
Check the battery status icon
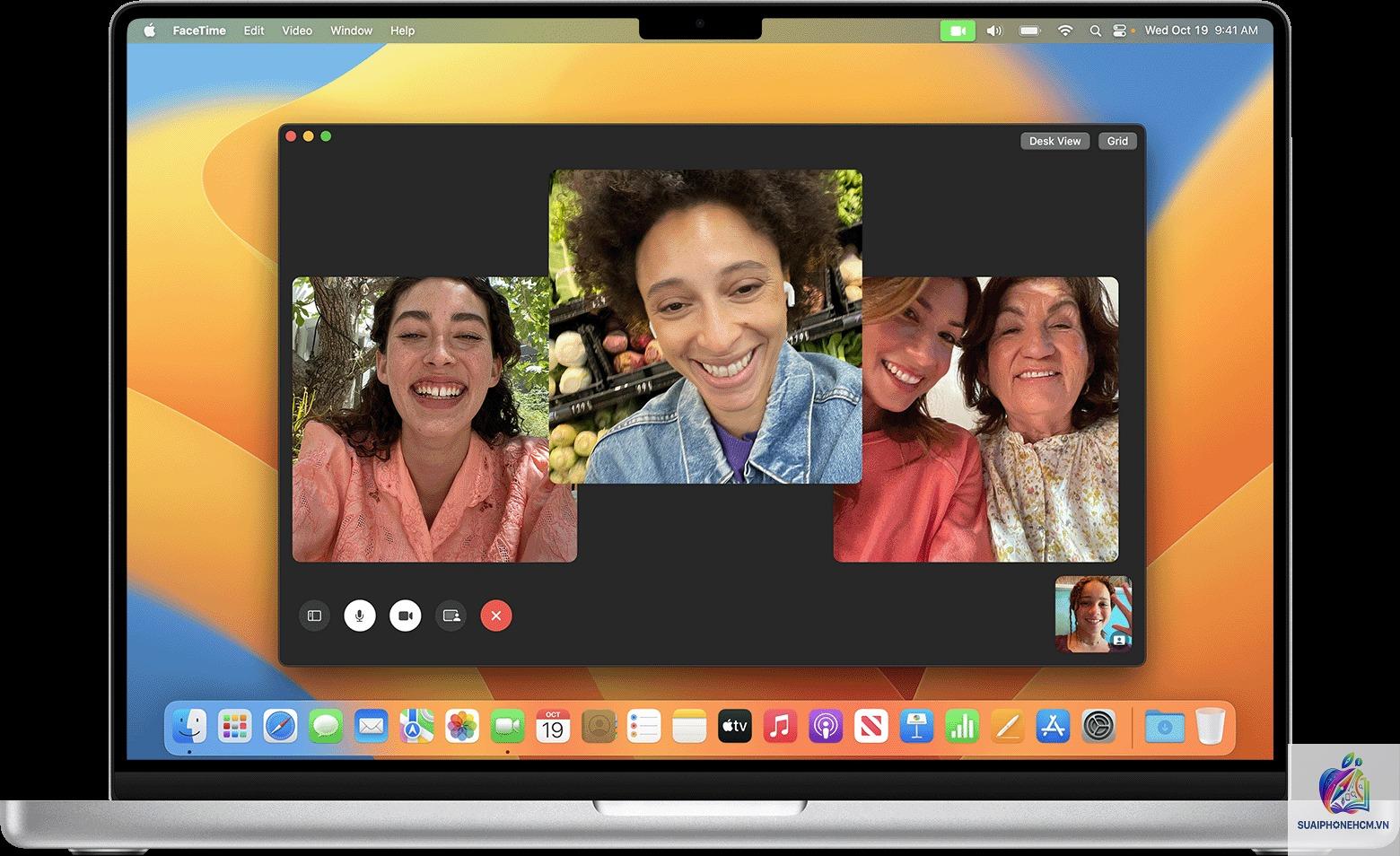pyautogui.click(x=1030, y=31)
